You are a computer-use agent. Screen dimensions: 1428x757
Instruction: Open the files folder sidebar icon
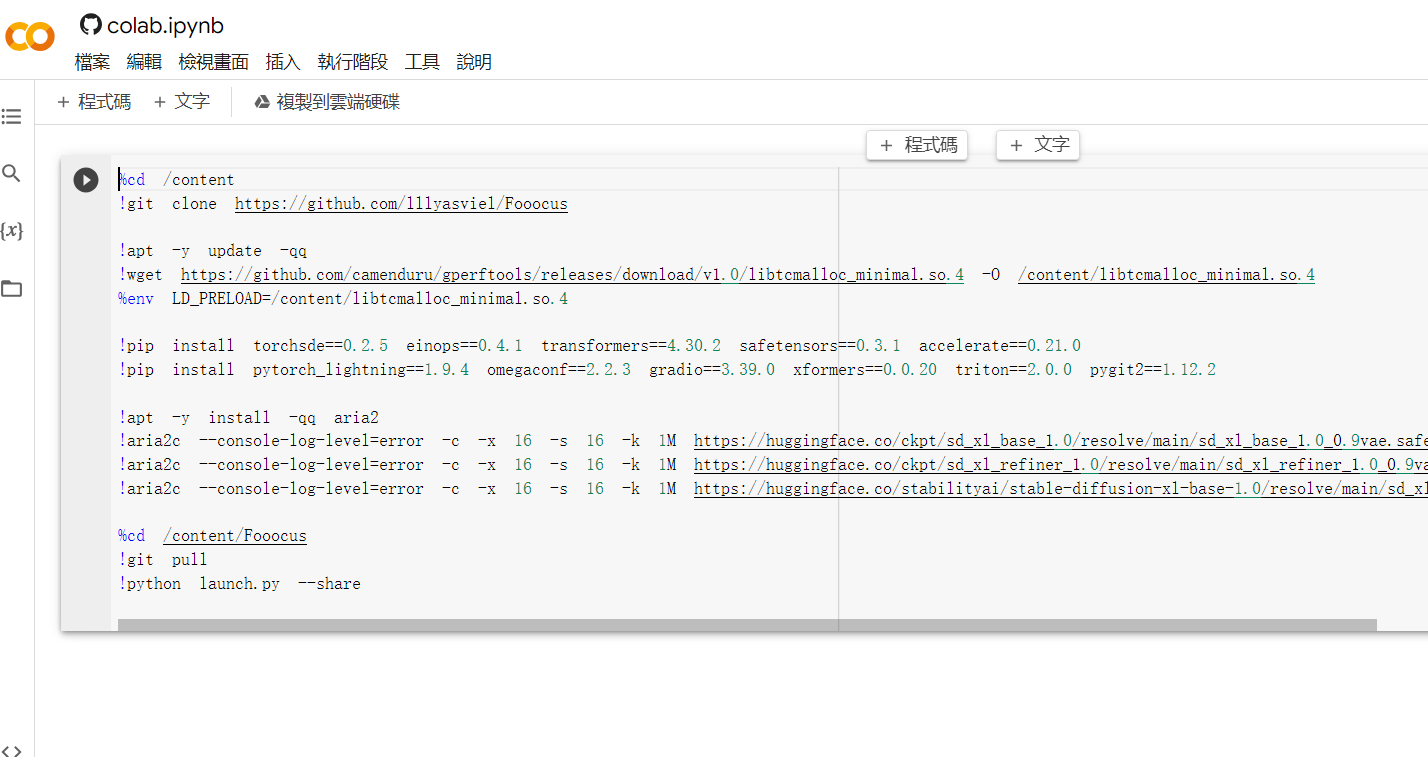[11, 289]
